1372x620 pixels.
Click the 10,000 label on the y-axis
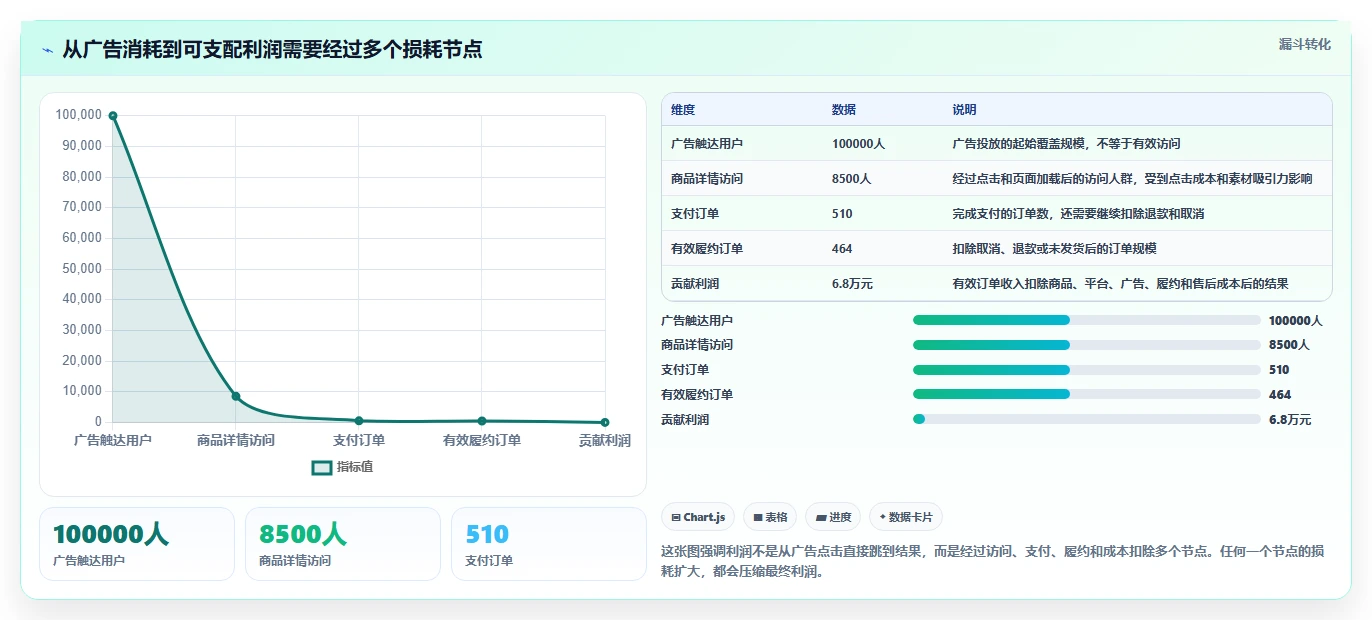tap(82, 391)
